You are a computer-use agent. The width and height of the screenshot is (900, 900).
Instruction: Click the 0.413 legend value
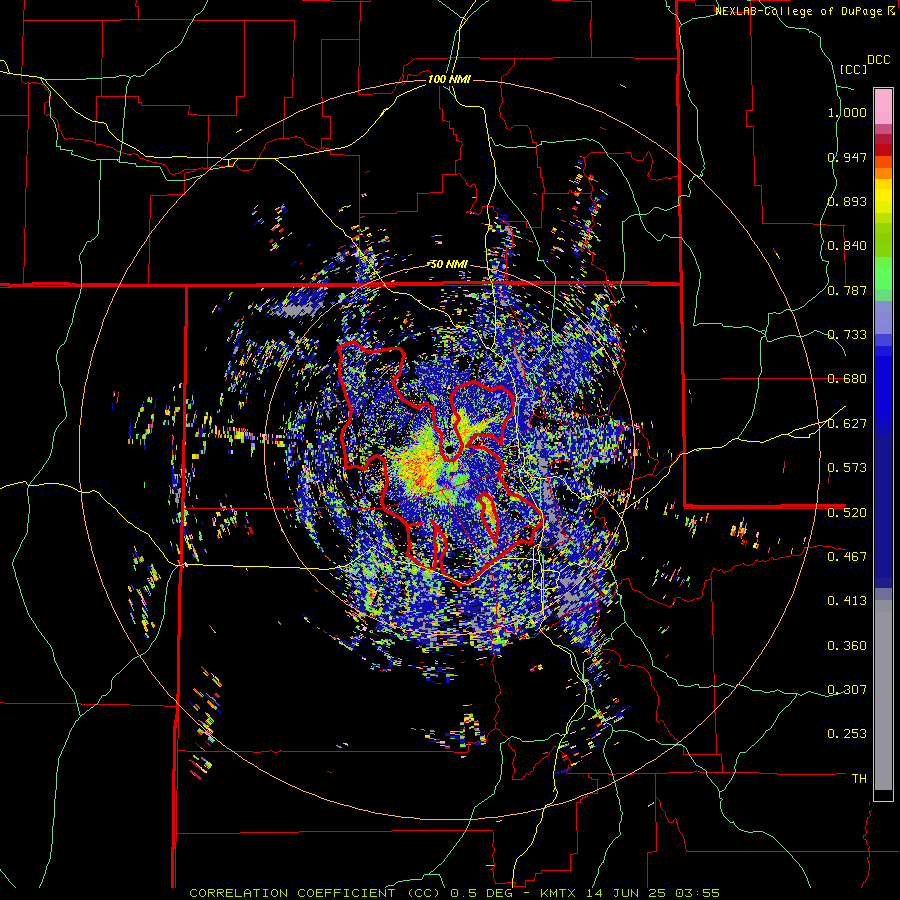tap(847, 601)
